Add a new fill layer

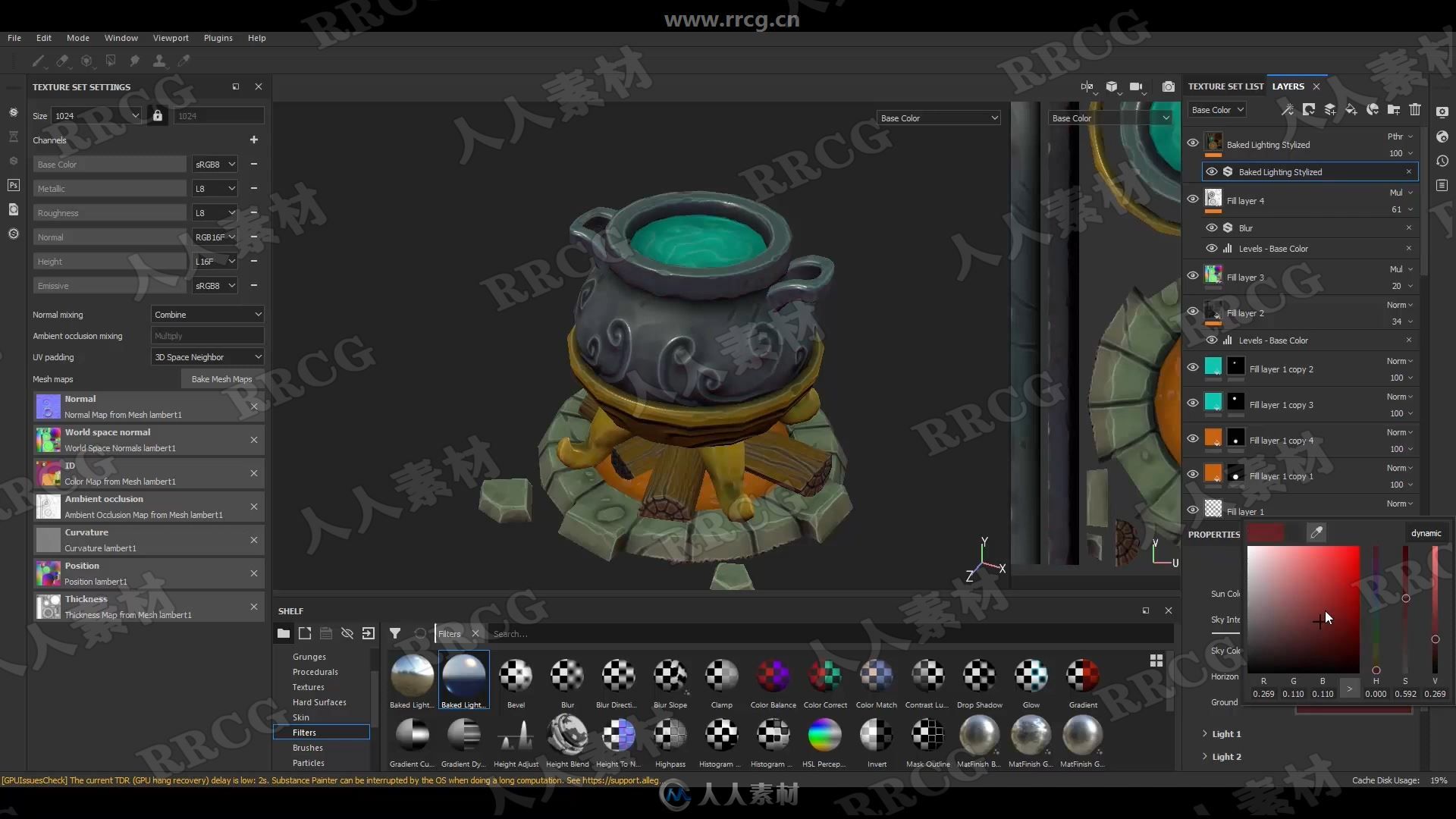[1351, 110]
